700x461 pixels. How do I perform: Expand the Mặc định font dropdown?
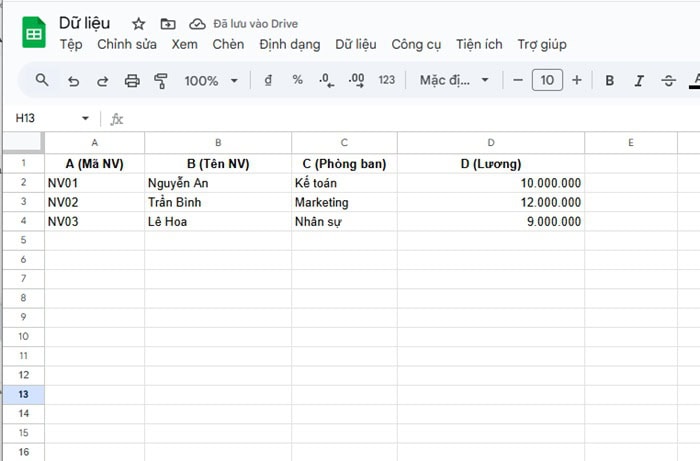click(x=455, y=80)
